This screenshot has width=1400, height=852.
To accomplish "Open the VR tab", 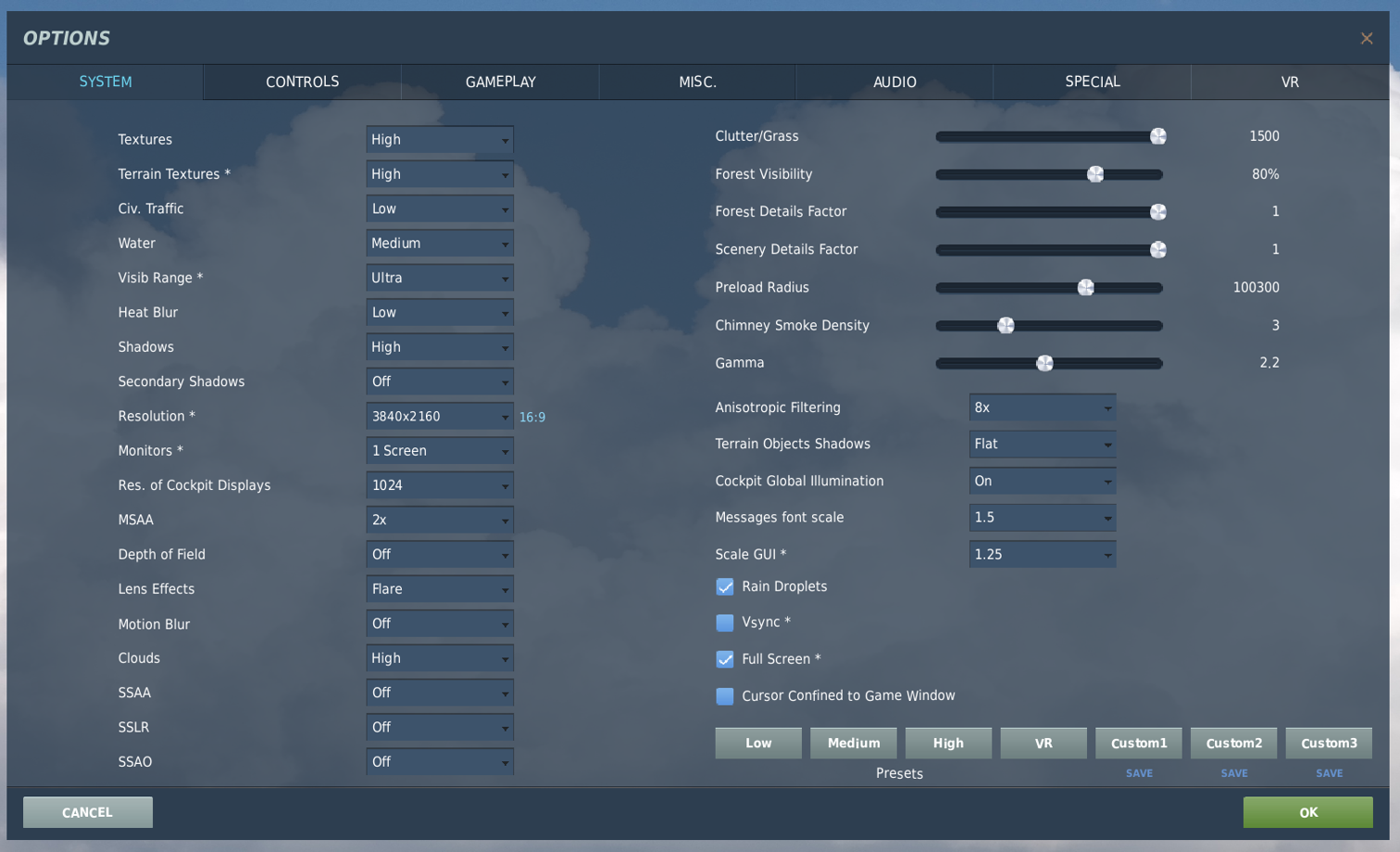I will point(1290,81).
